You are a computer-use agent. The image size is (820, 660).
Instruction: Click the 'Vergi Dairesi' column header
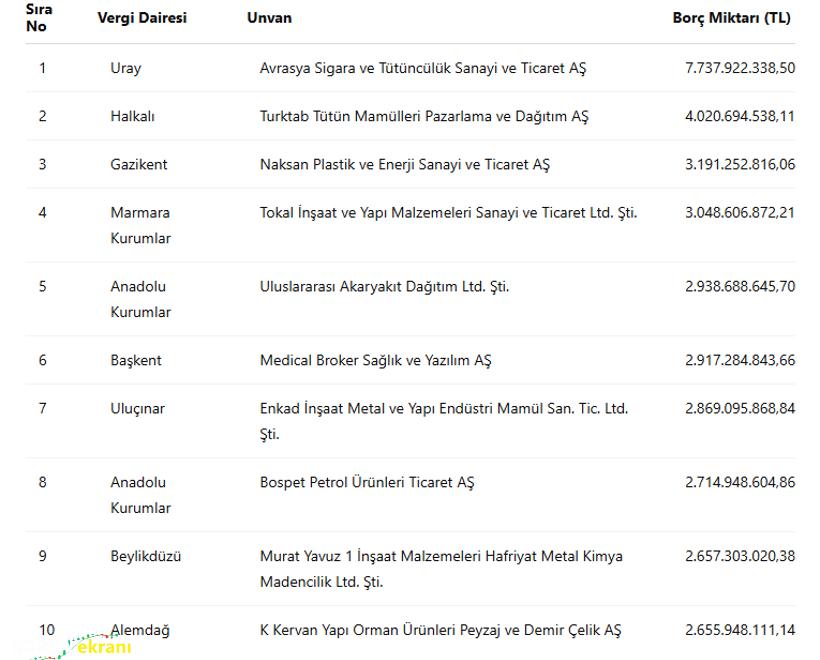142,18
